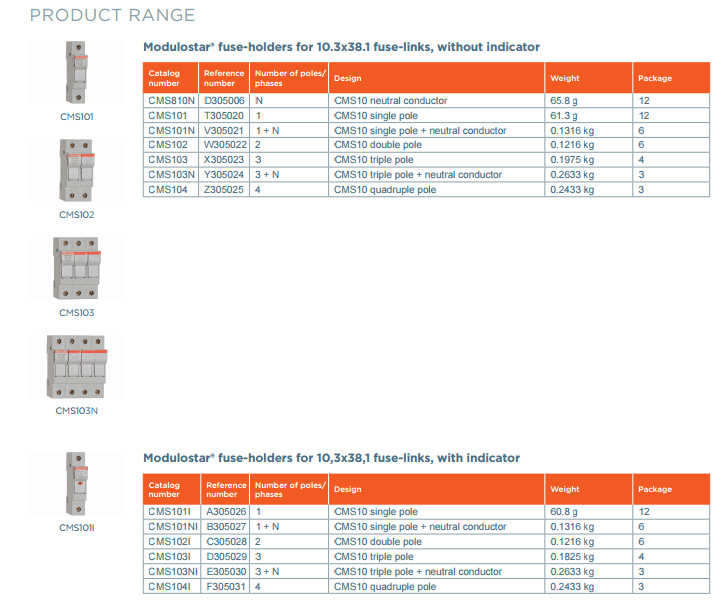The width and height of the screenshot is (726, 612).
Task: Click catalog number CMS810N cell
Action: click(x=171, y=100)
